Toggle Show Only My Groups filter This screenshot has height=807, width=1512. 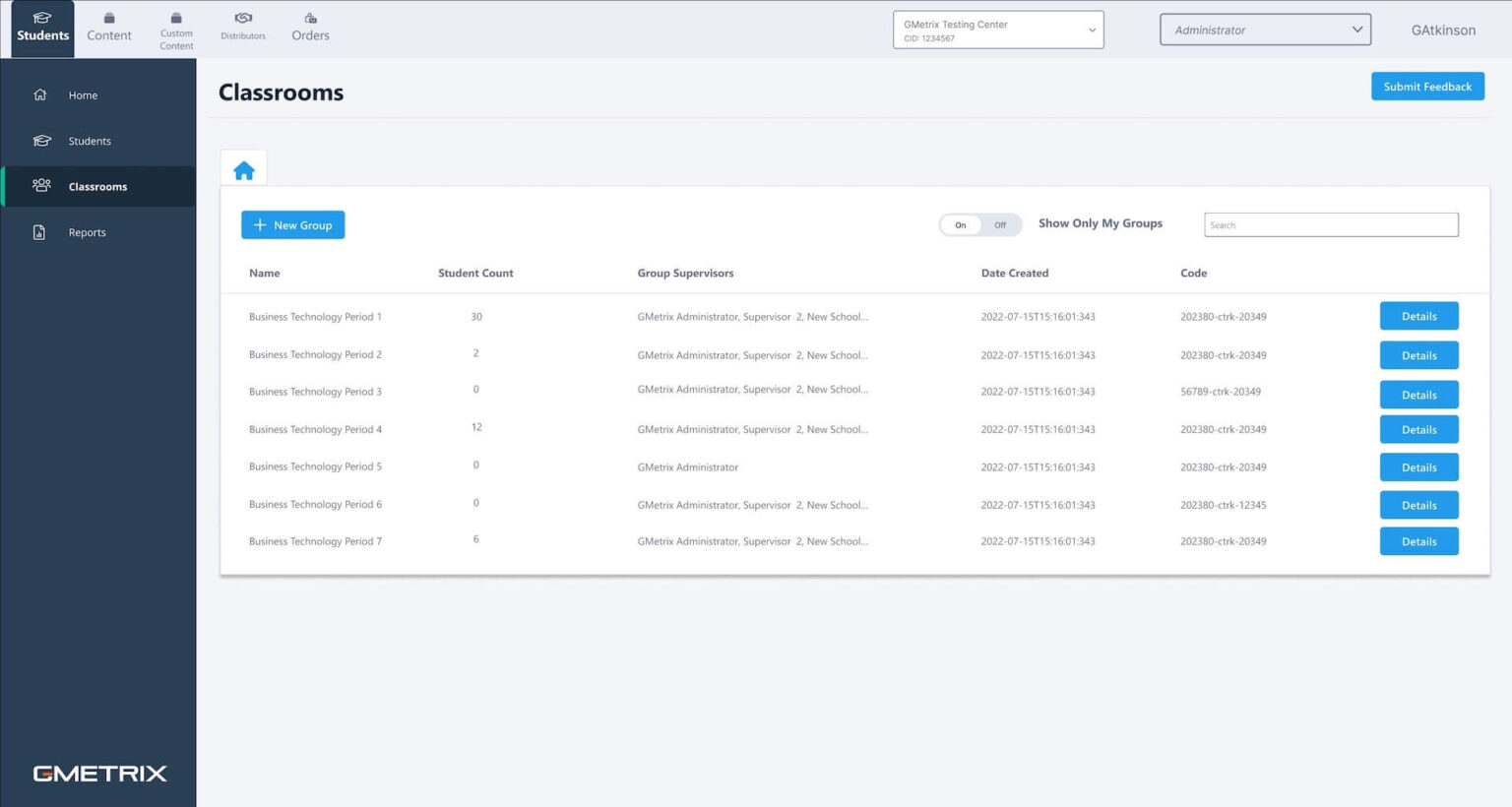[x=980, y=224]
